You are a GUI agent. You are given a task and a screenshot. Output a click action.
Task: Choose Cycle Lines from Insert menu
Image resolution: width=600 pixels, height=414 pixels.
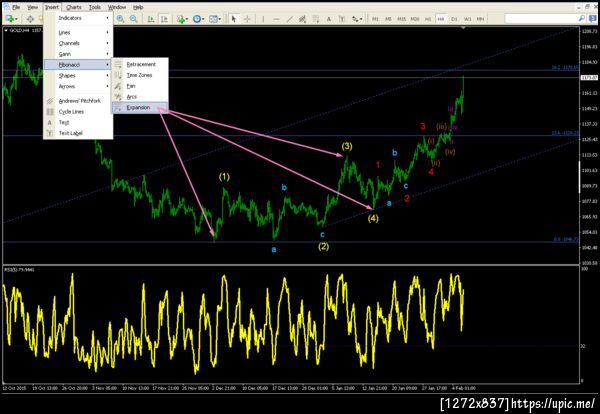click(78, 111)
